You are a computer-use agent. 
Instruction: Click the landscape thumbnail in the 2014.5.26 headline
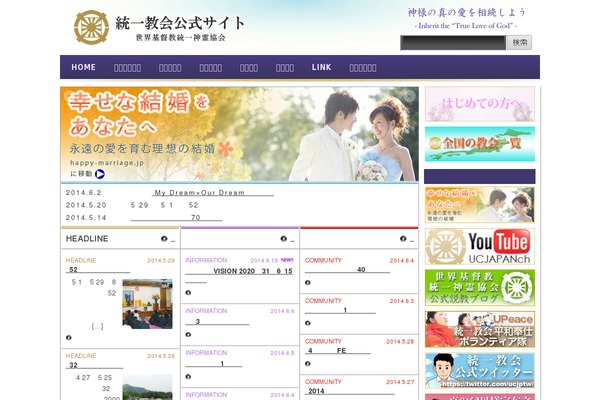click(147, 387)
